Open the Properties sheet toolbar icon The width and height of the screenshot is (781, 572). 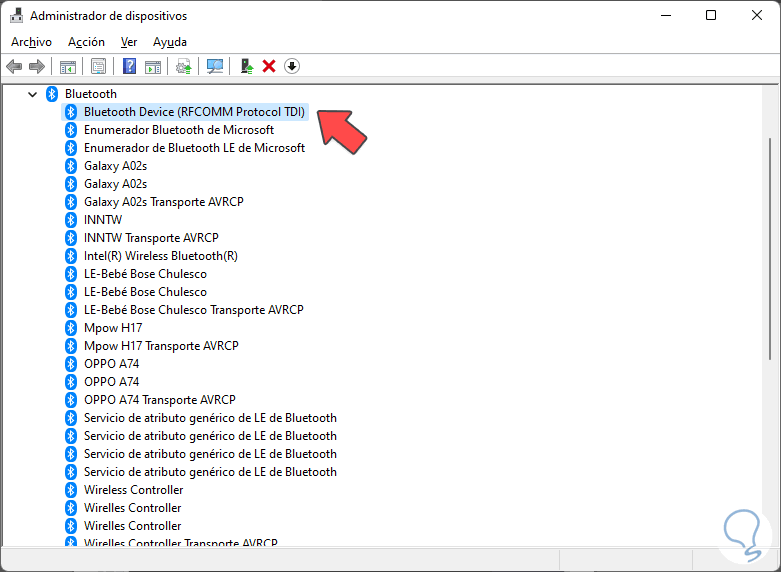click(x=99, y=66)
